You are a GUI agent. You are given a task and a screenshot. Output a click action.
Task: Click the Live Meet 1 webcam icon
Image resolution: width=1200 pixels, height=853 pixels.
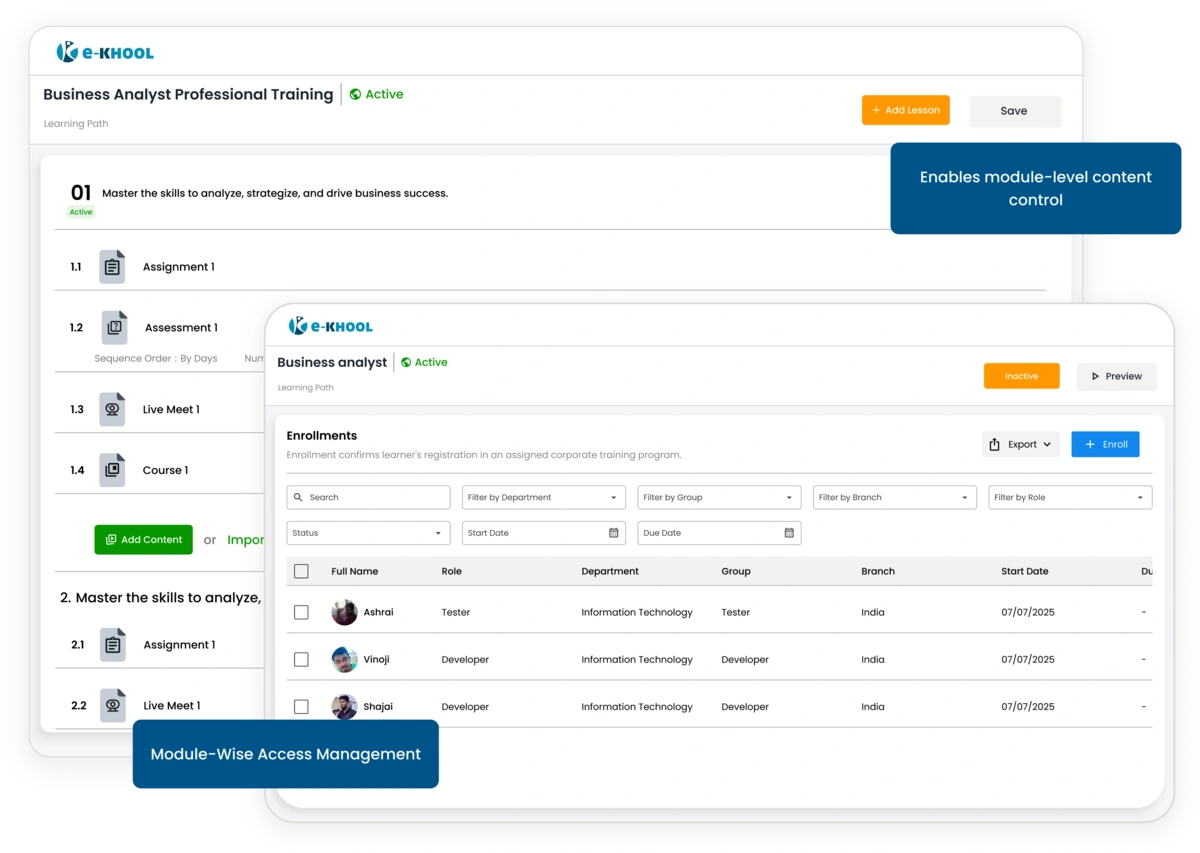[x=112, y=408]
